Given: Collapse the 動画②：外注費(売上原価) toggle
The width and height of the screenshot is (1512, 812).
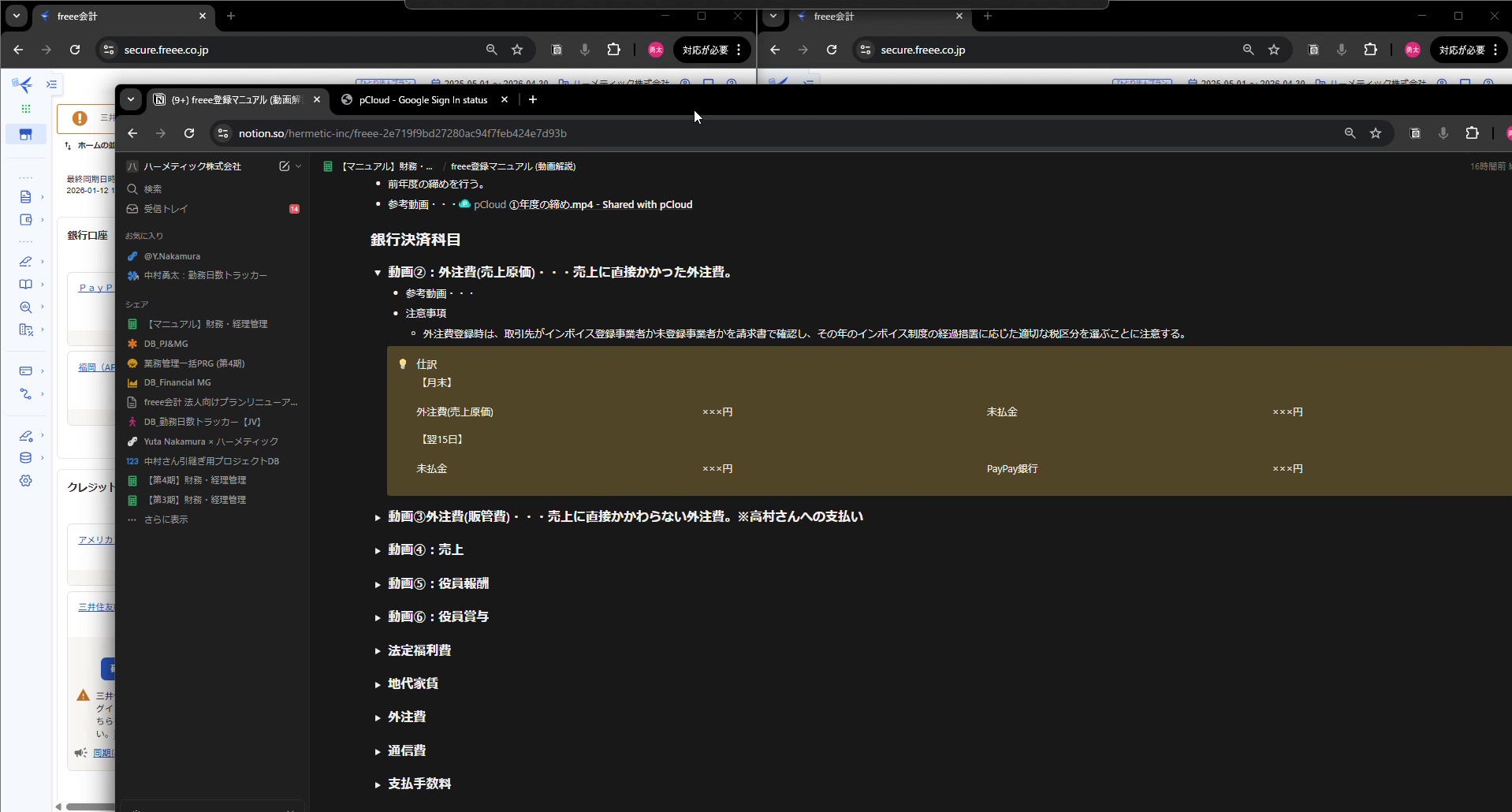Looking at the screenshot, I should (378, 273).
